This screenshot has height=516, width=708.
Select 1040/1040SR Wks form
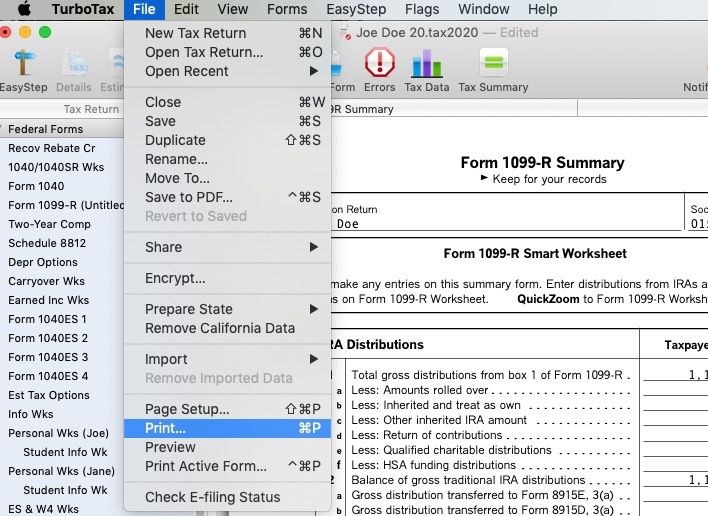[56, 167]
